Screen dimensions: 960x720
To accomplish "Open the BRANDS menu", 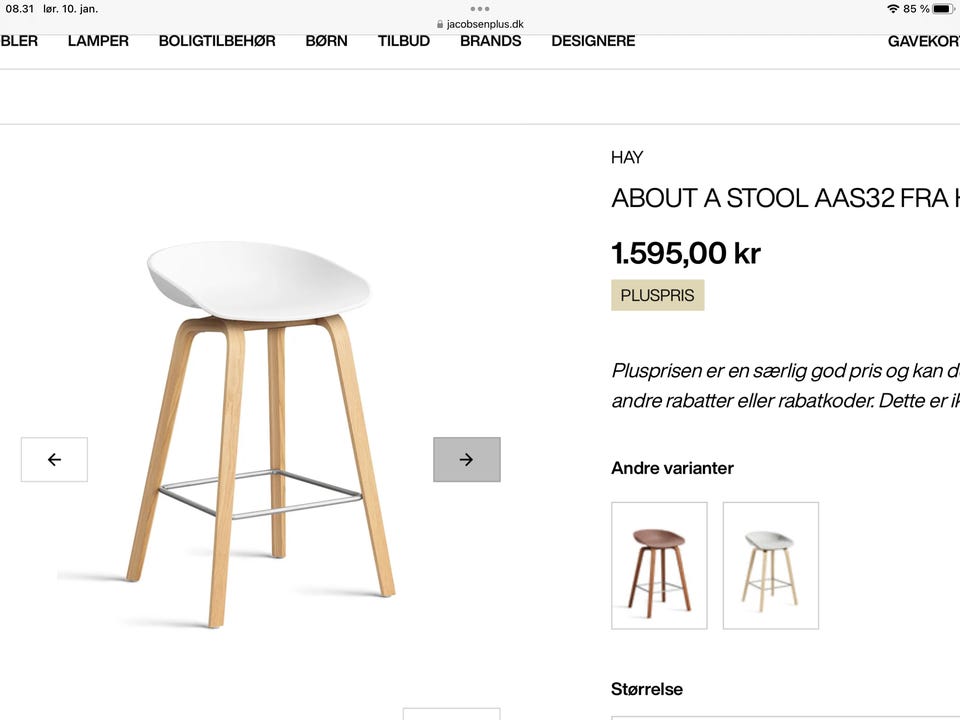I will (x=490, y=41).
